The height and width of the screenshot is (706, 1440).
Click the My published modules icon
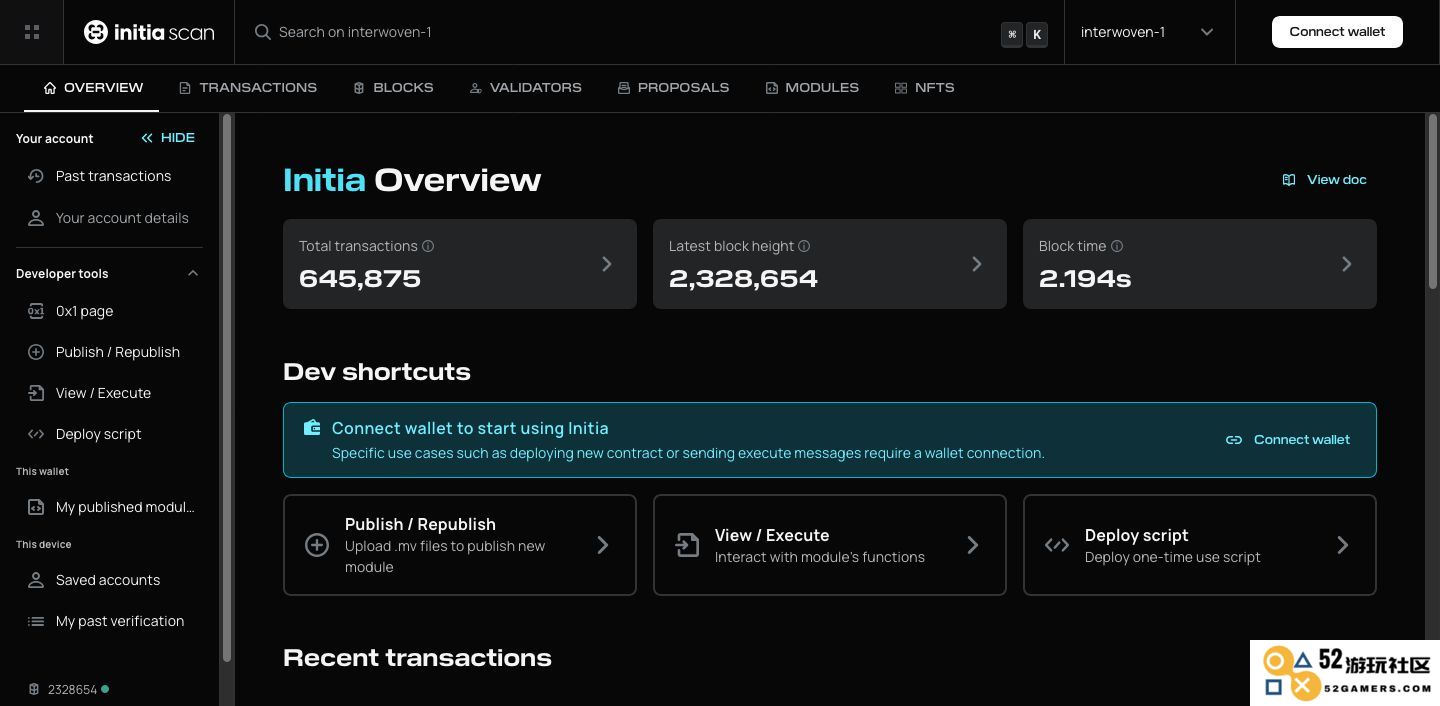tap(36, 507)
